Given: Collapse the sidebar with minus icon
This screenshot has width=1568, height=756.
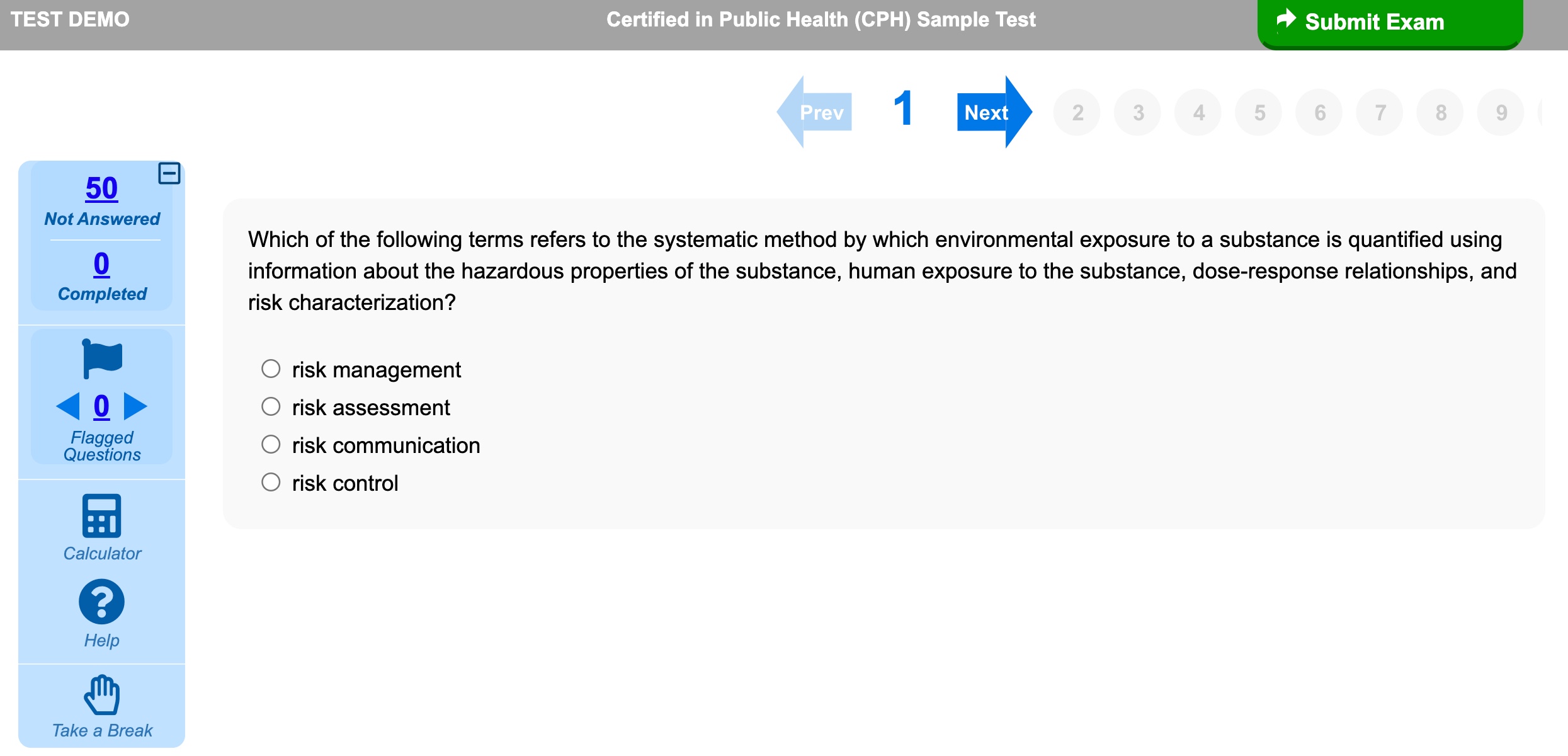Looking at the screenshot, I should (x=169, y=173).
